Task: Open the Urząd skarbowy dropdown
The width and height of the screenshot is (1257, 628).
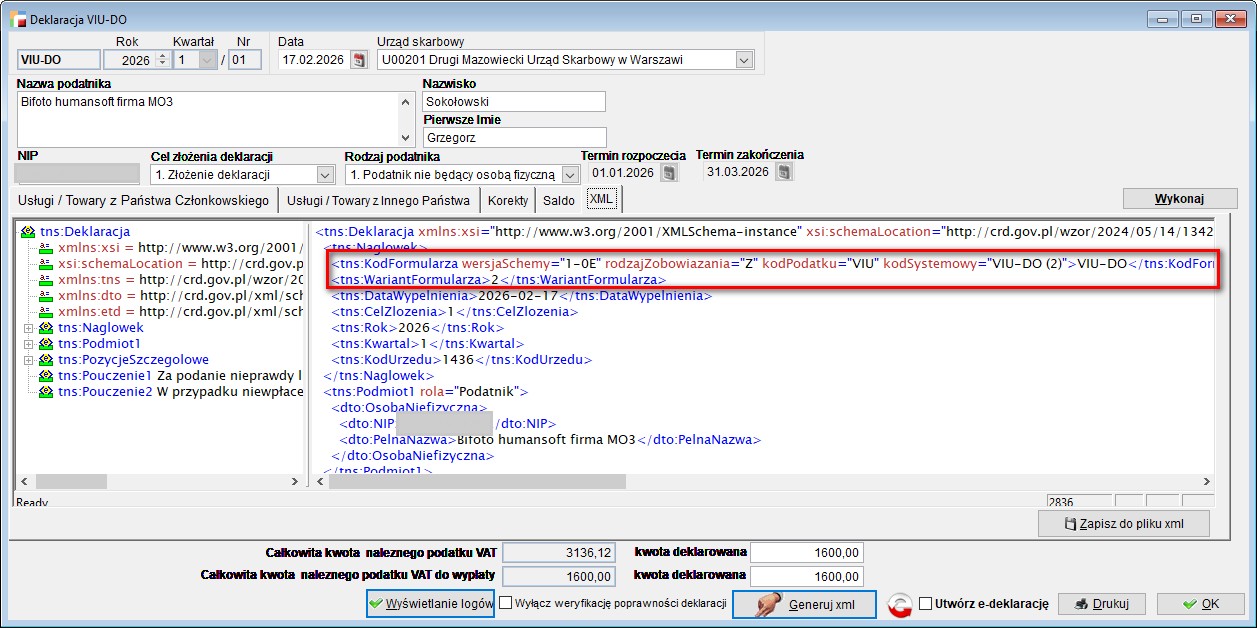Action: (743, 60)
